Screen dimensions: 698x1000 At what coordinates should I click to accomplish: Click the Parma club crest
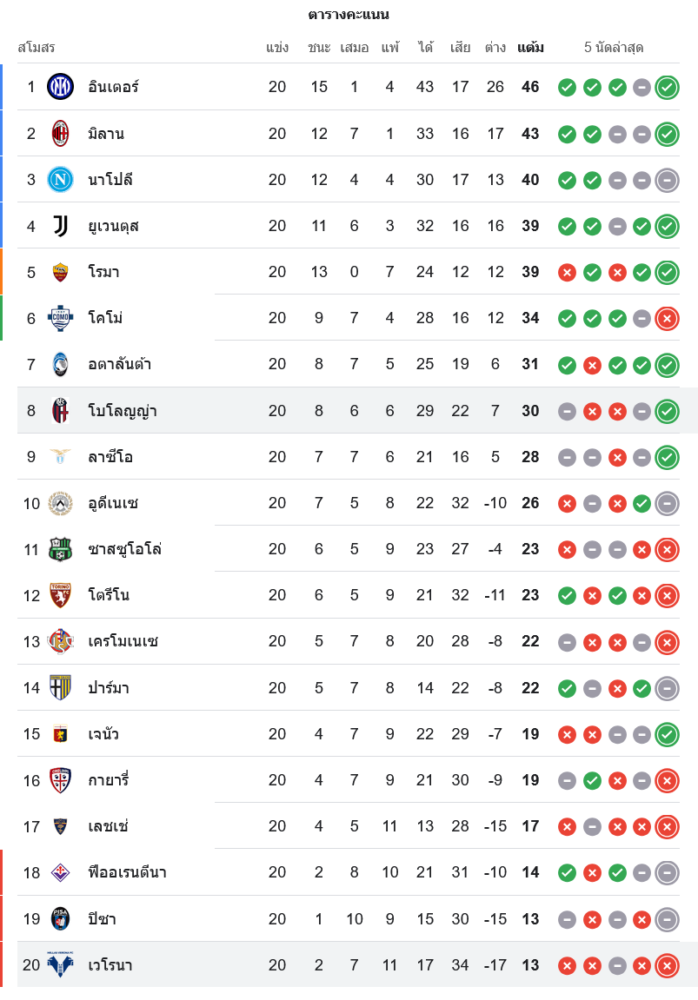click(x=61, y=688)
